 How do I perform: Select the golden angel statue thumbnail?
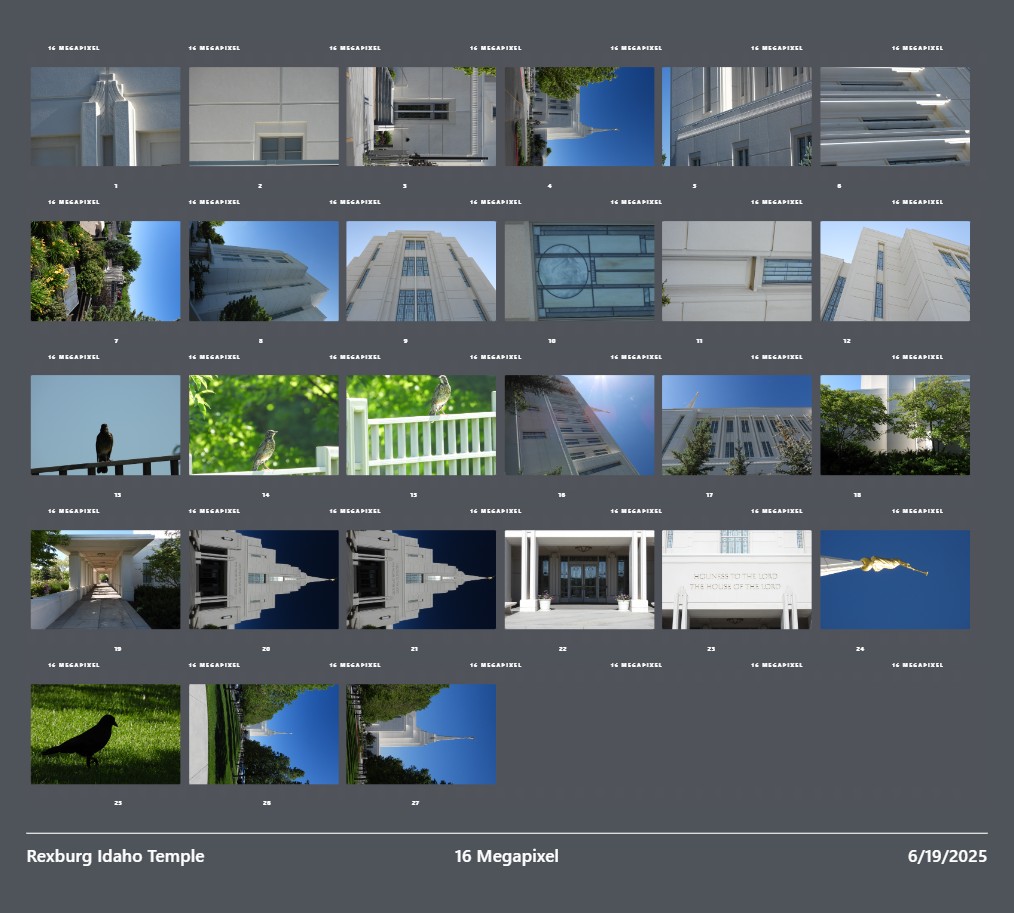pyautogui.click(x=895, y=579)
